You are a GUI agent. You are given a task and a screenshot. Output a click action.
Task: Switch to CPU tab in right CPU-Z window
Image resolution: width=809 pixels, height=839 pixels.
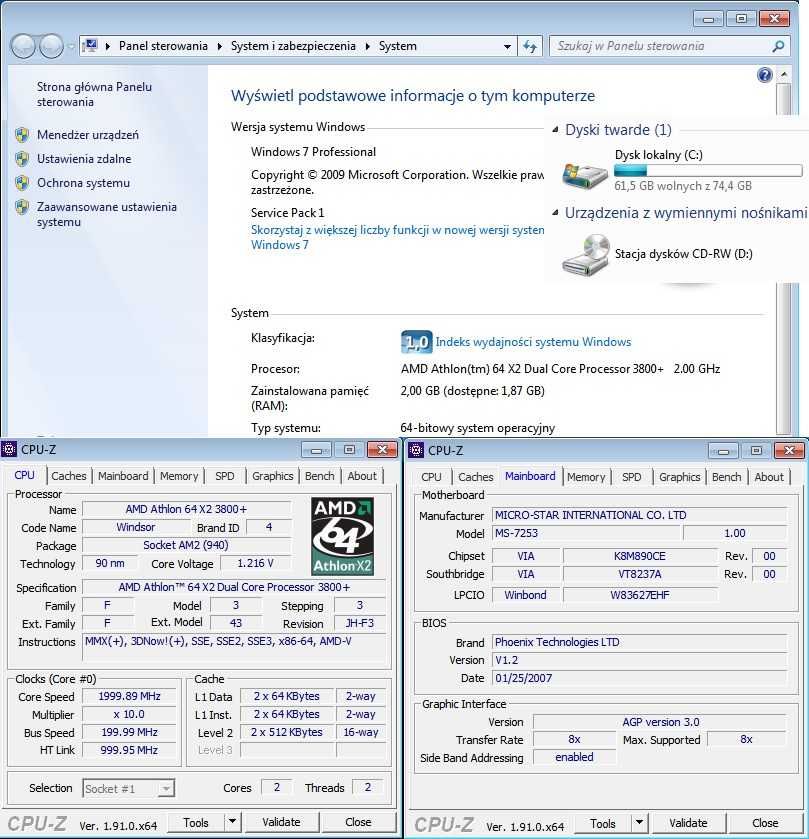click(x=431, y=477)
